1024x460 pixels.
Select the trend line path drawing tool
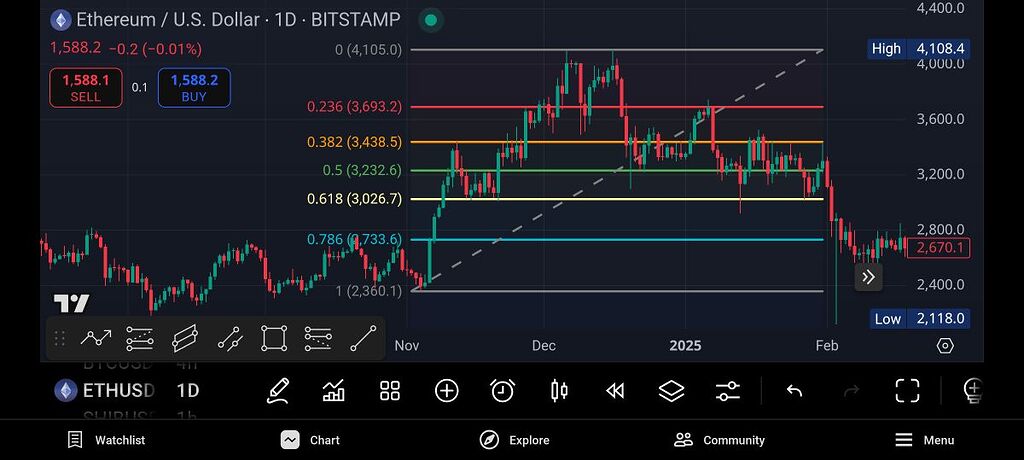click(96, 338)
